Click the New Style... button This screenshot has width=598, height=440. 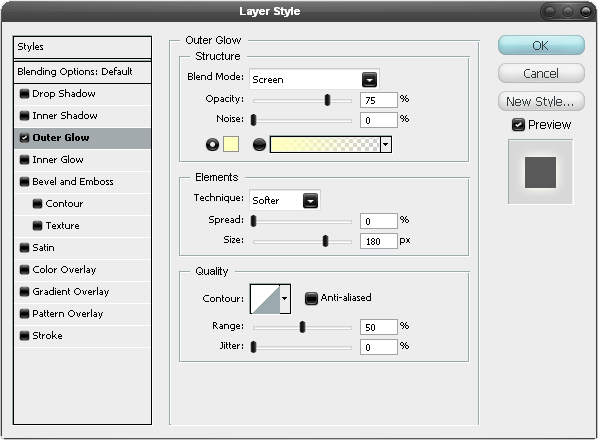(x=541, y=101)
